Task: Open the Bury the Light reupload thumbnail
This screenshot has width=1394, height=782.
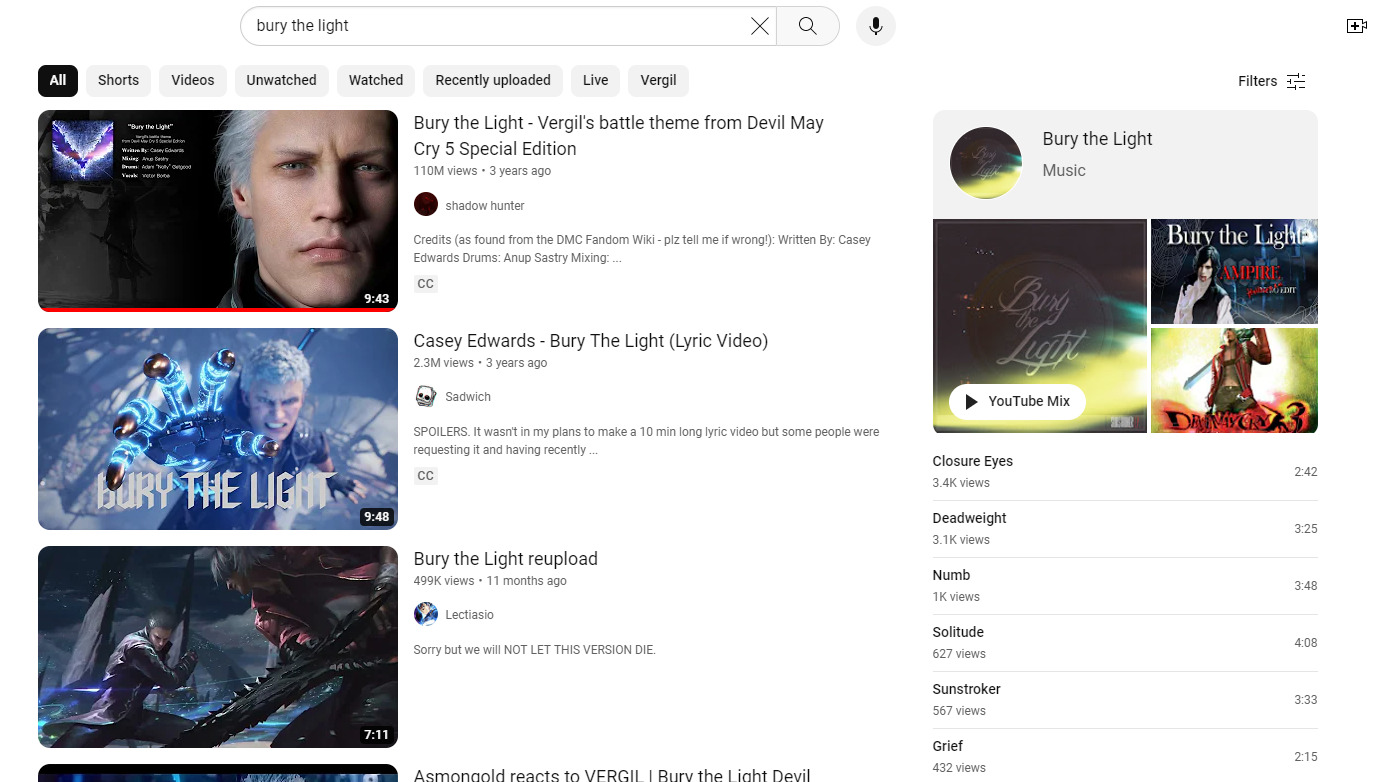Action: pyautogui.click(x=218, y=646)
